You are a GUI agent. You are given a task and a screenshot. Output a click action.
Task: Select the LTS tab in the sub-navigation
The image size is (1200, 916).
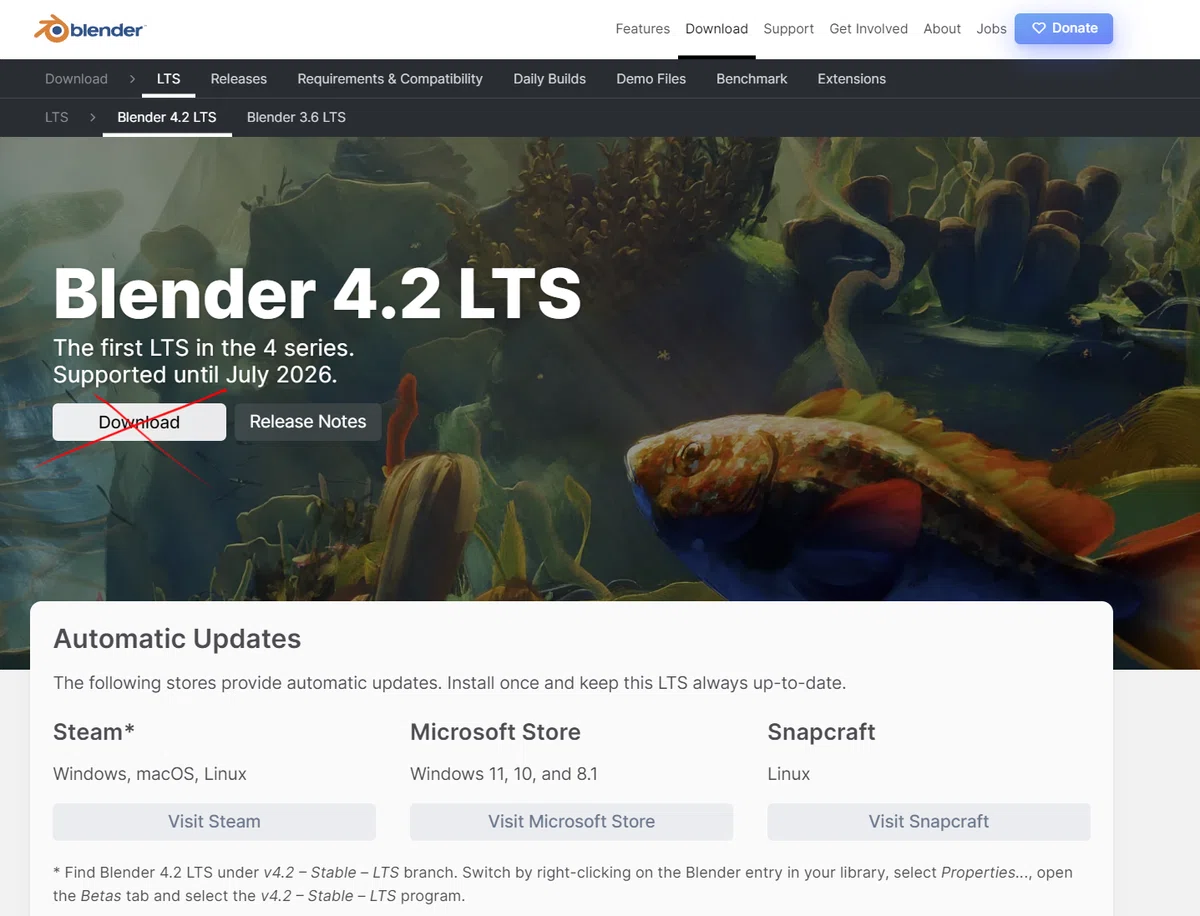(x=168, y=79)
